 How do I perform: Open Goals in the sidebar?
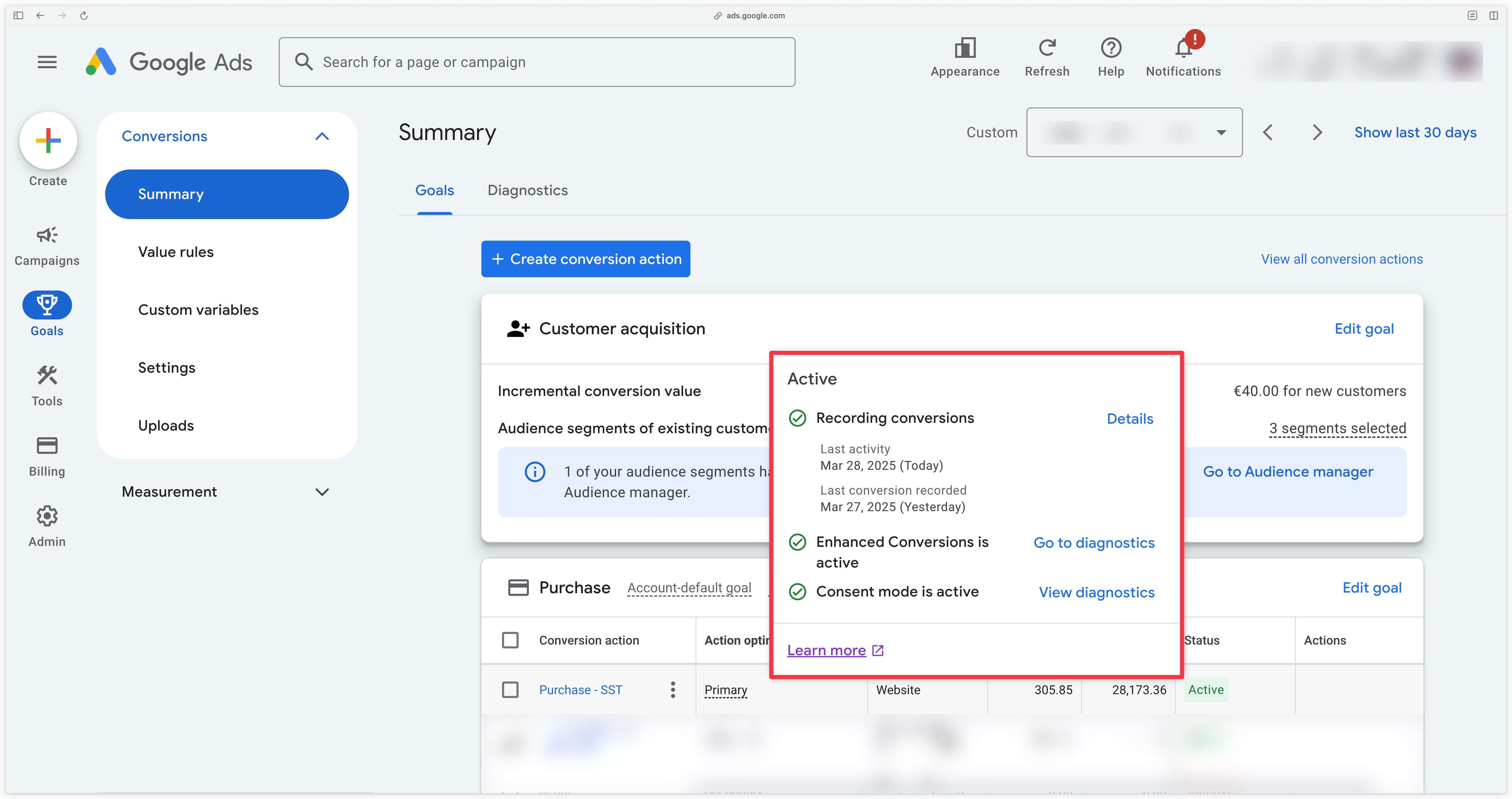(x=47, y=314)
